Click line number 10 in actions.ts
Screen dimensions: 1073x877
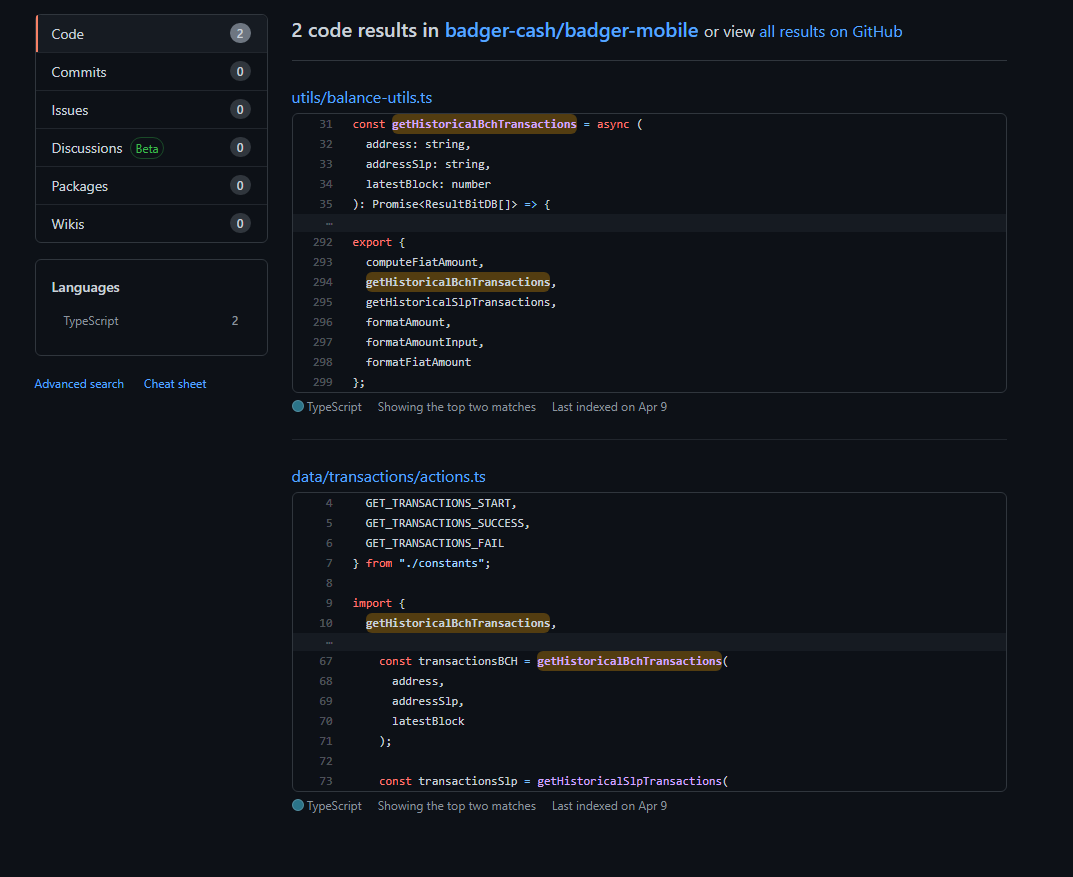326,623
